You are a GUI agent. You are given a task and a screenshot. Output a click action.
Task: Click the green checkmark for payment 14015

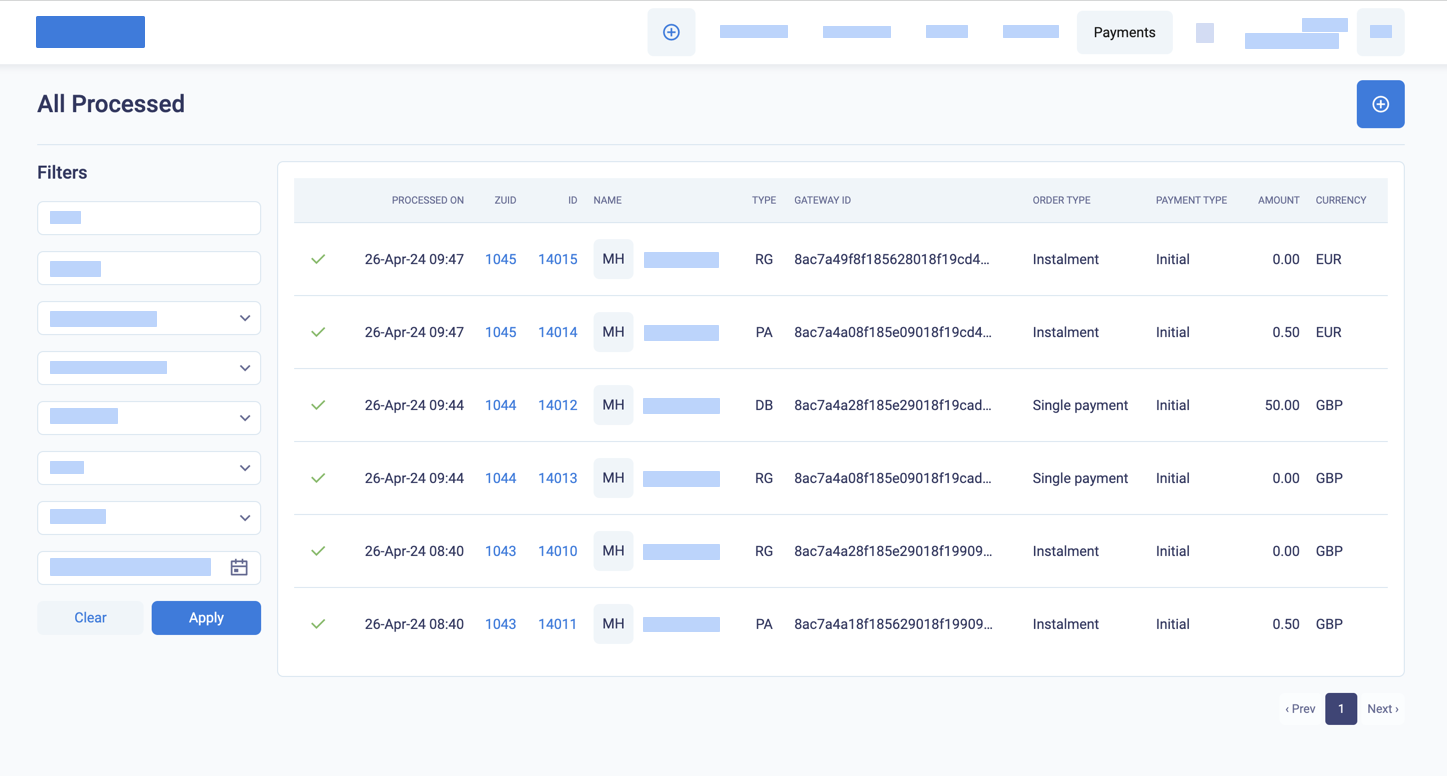(318, 259)
